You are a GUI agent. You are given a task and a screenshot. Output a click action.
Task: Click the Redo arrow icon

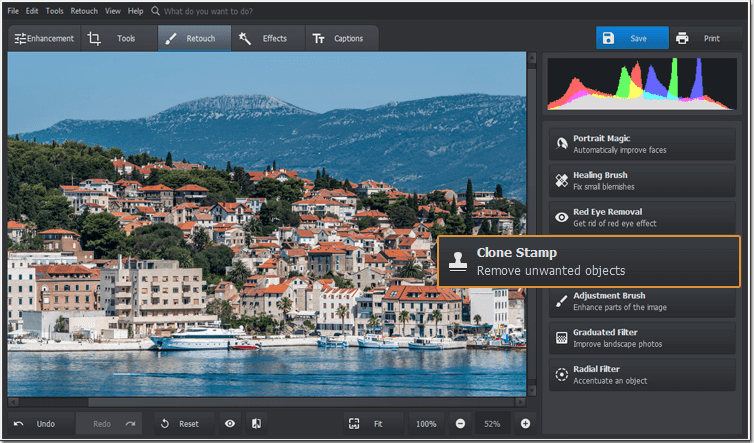point(130,423)
